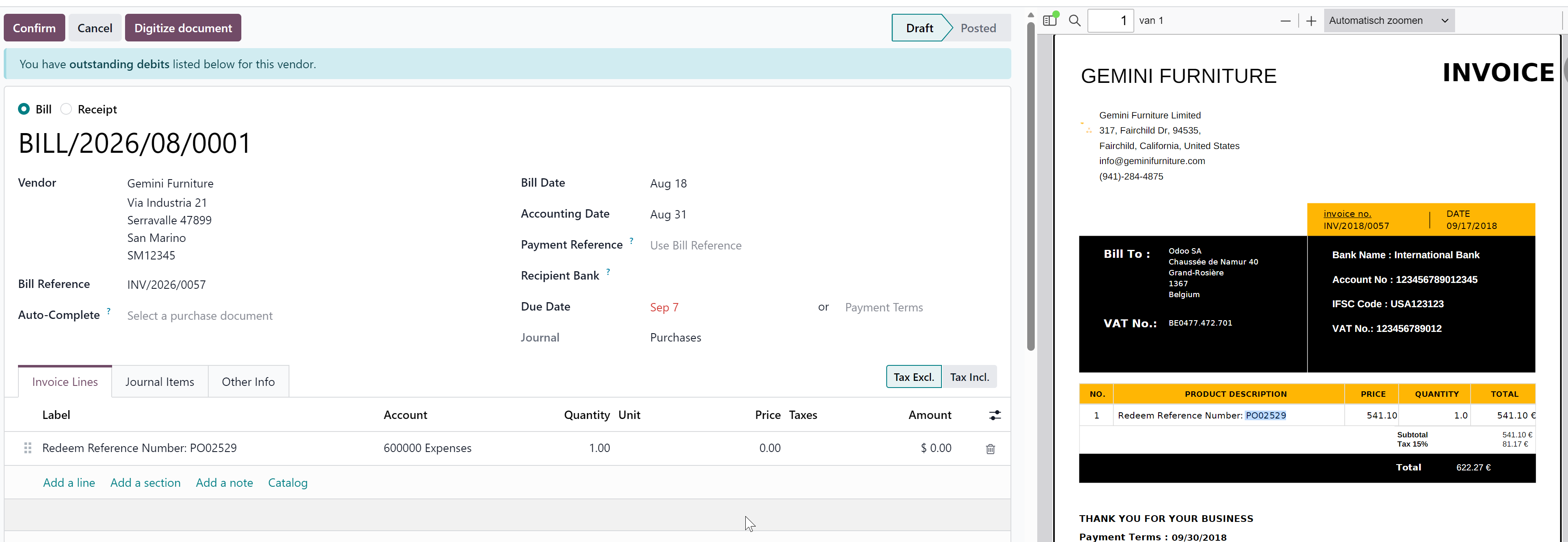Click the PDF date 09/17/2018
This screenshot has height=542, width=1568.
[x=1471, y=226]
